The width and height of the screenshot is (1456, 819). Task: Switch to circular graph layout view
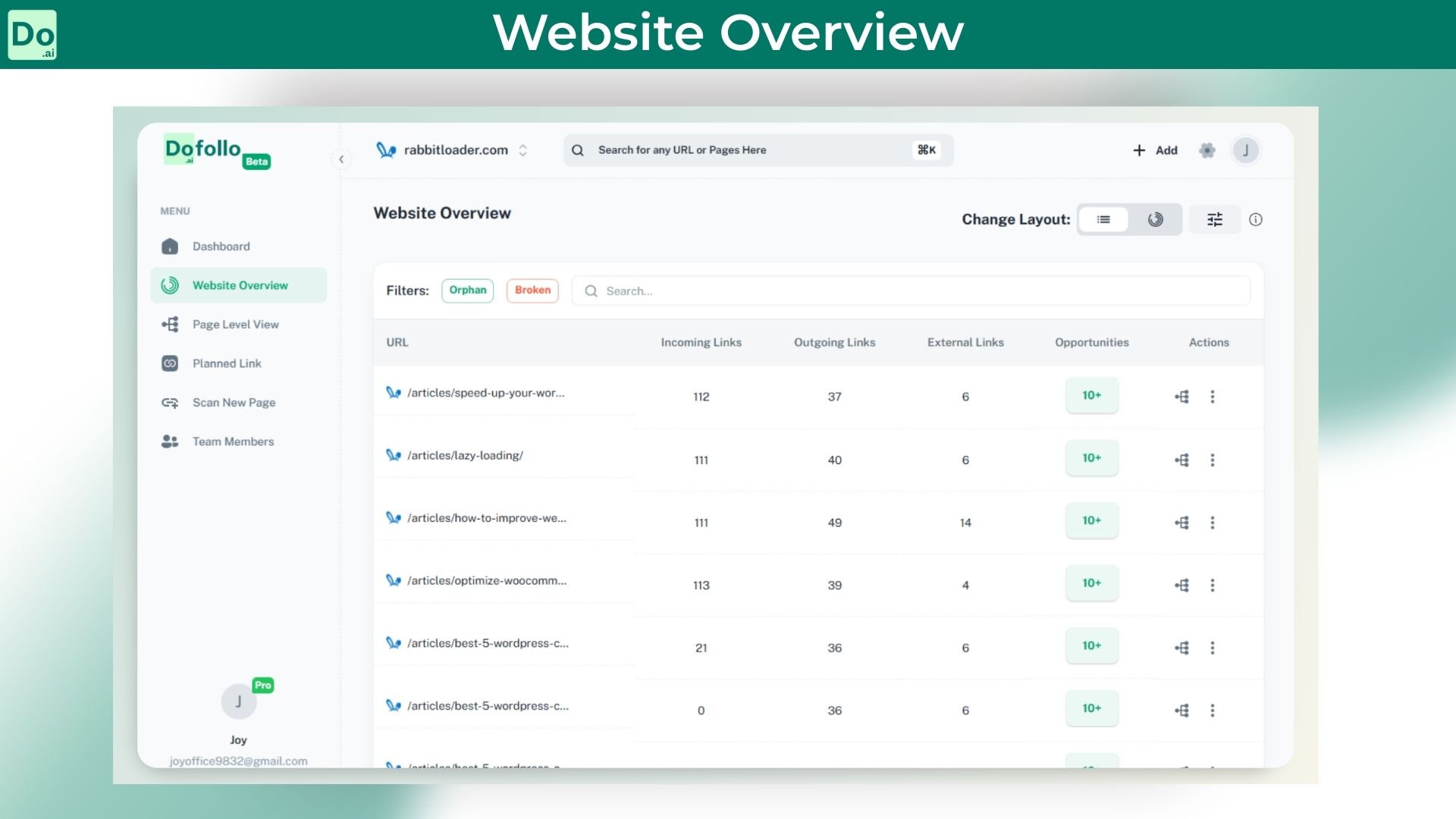click(x=1155, y=219)
